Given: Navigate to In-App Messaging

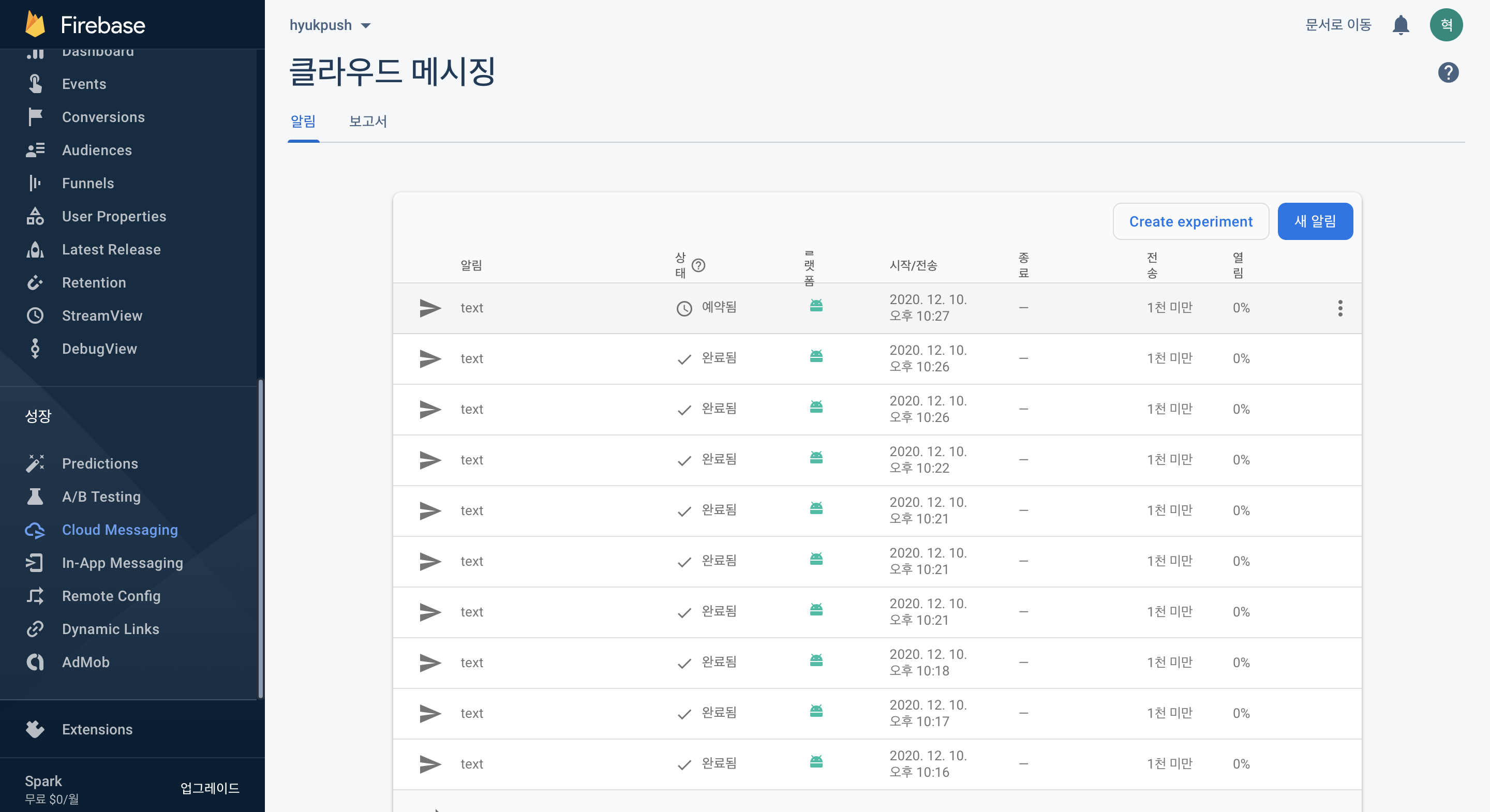Looking at the screenshot, I should (122, 563).
